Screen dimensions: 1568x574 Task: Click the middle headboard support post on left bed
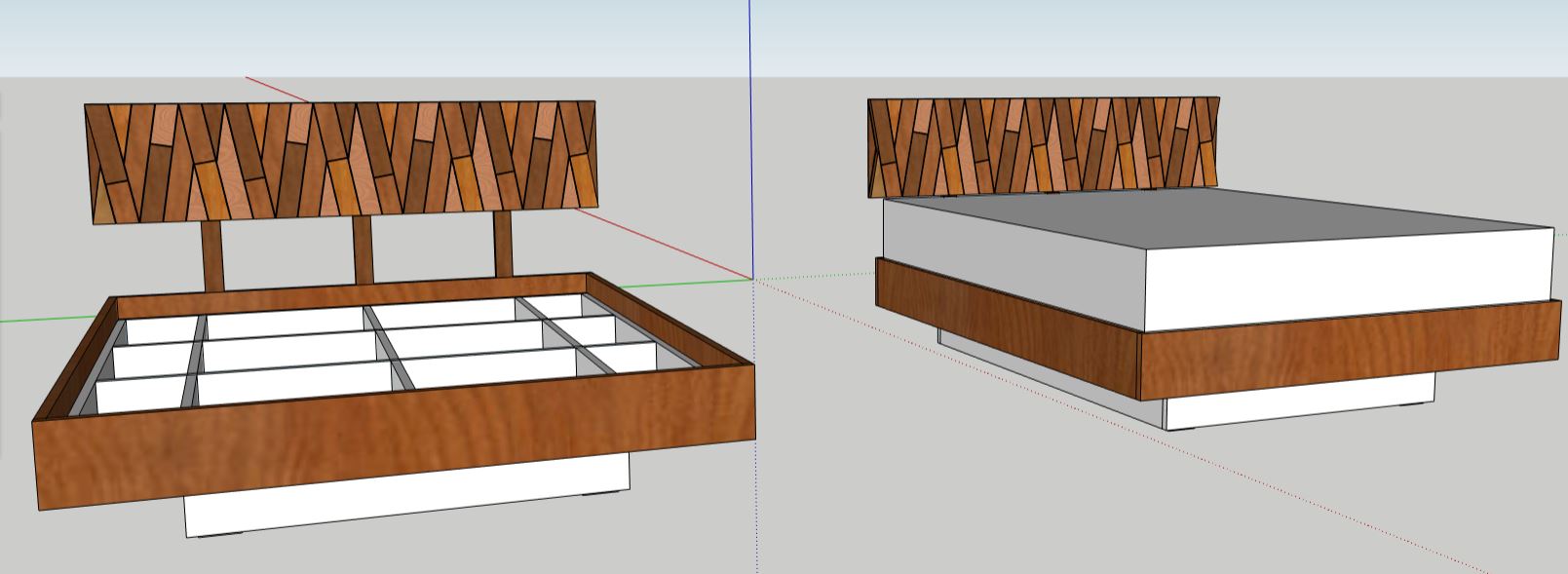coord(363,250)
